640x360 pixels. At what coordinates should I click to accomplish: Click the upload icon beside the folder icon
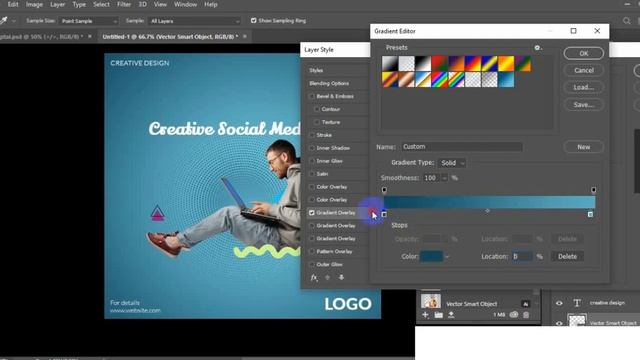click(451, 315)
